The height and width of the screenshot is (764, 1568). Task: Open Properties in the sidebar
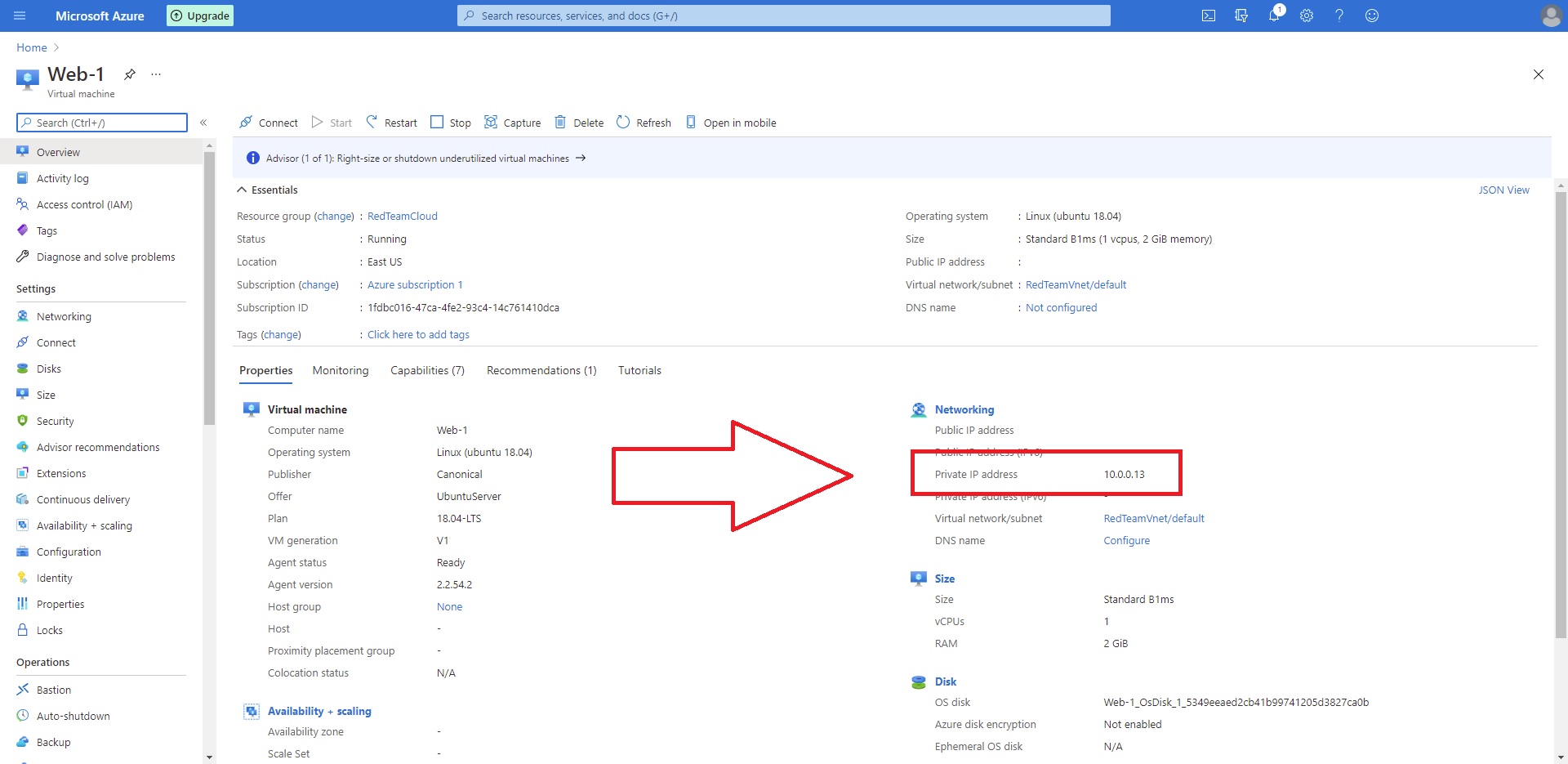coord(60,604)
